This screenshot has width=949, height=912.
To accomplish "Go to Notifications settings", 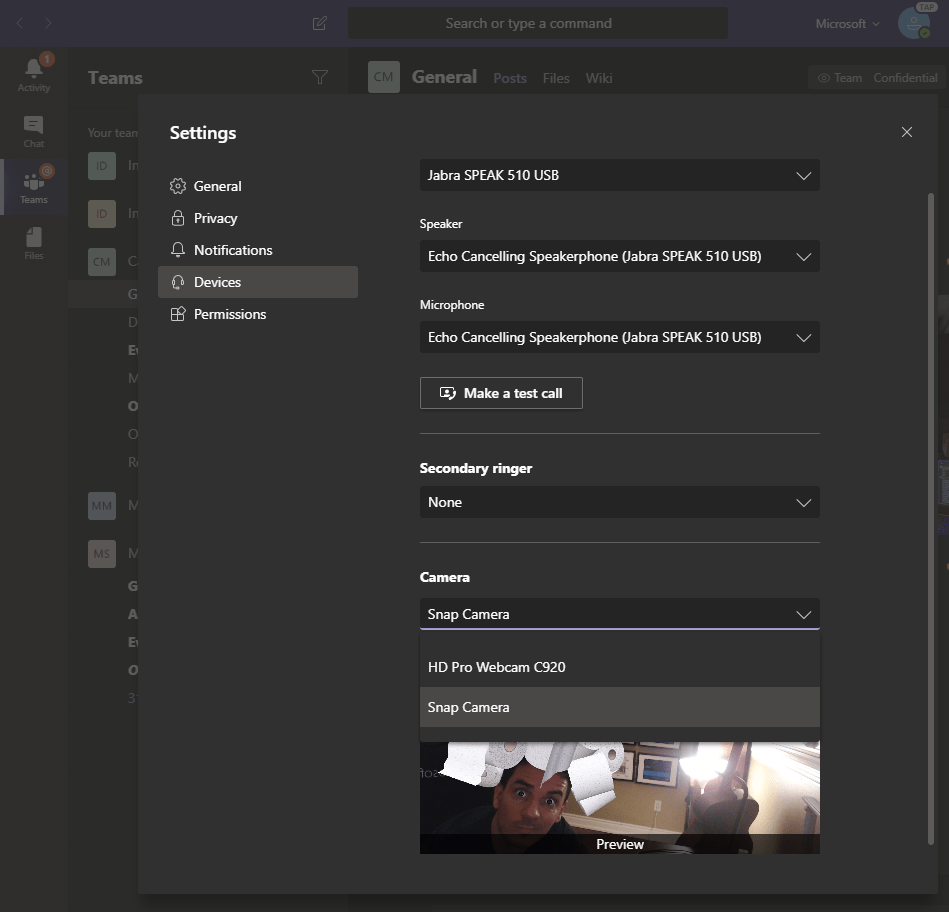I will (232, 250).
